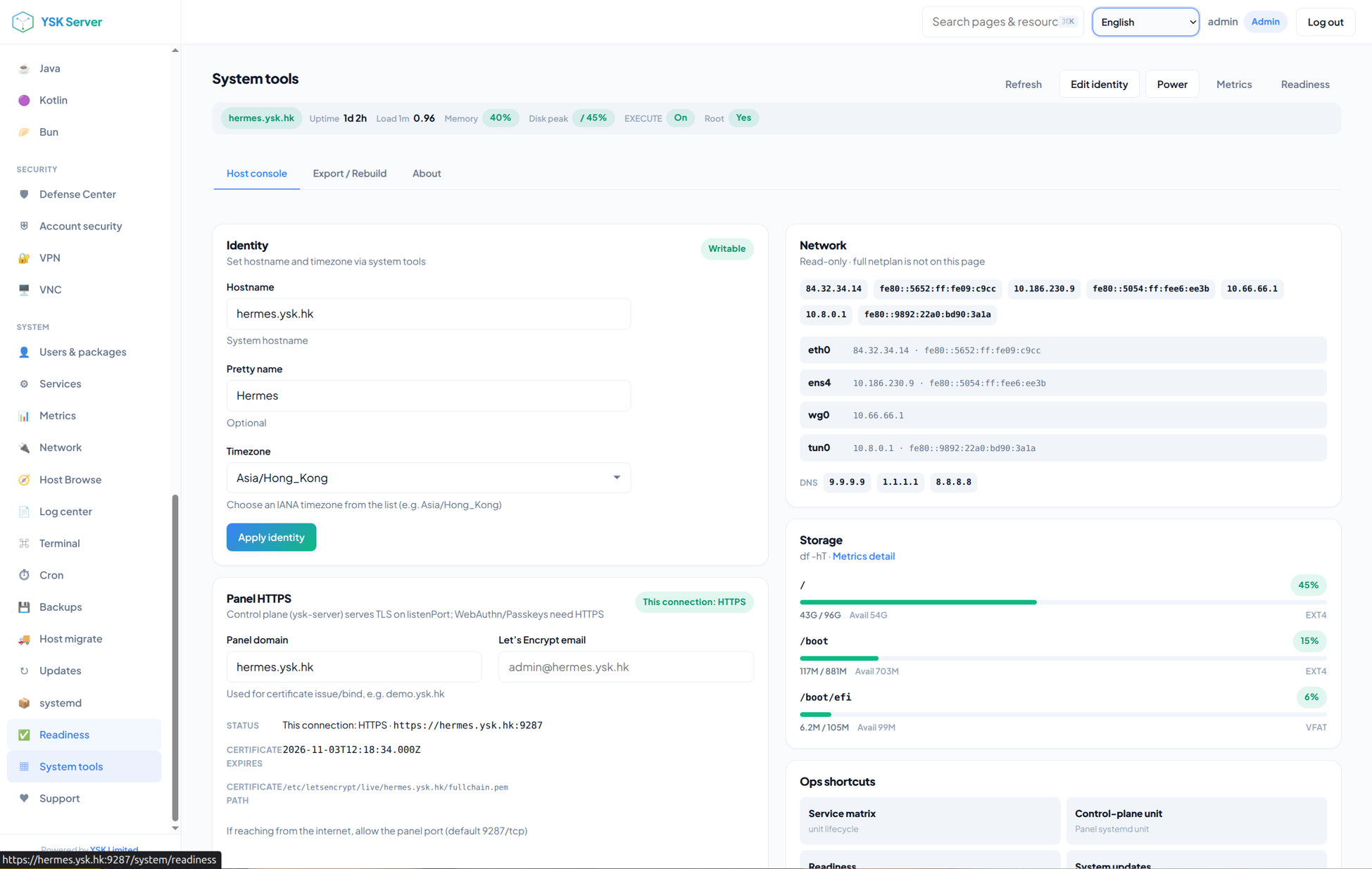The height and width of the screenshot is (869, 1372).
Task: Click the wg0 interface row
Action: click(x=1063, y=415)
